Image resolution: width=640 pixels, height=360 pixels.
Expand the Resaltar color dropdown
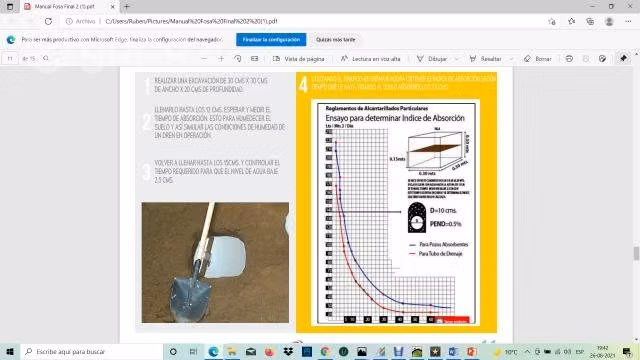511,59
